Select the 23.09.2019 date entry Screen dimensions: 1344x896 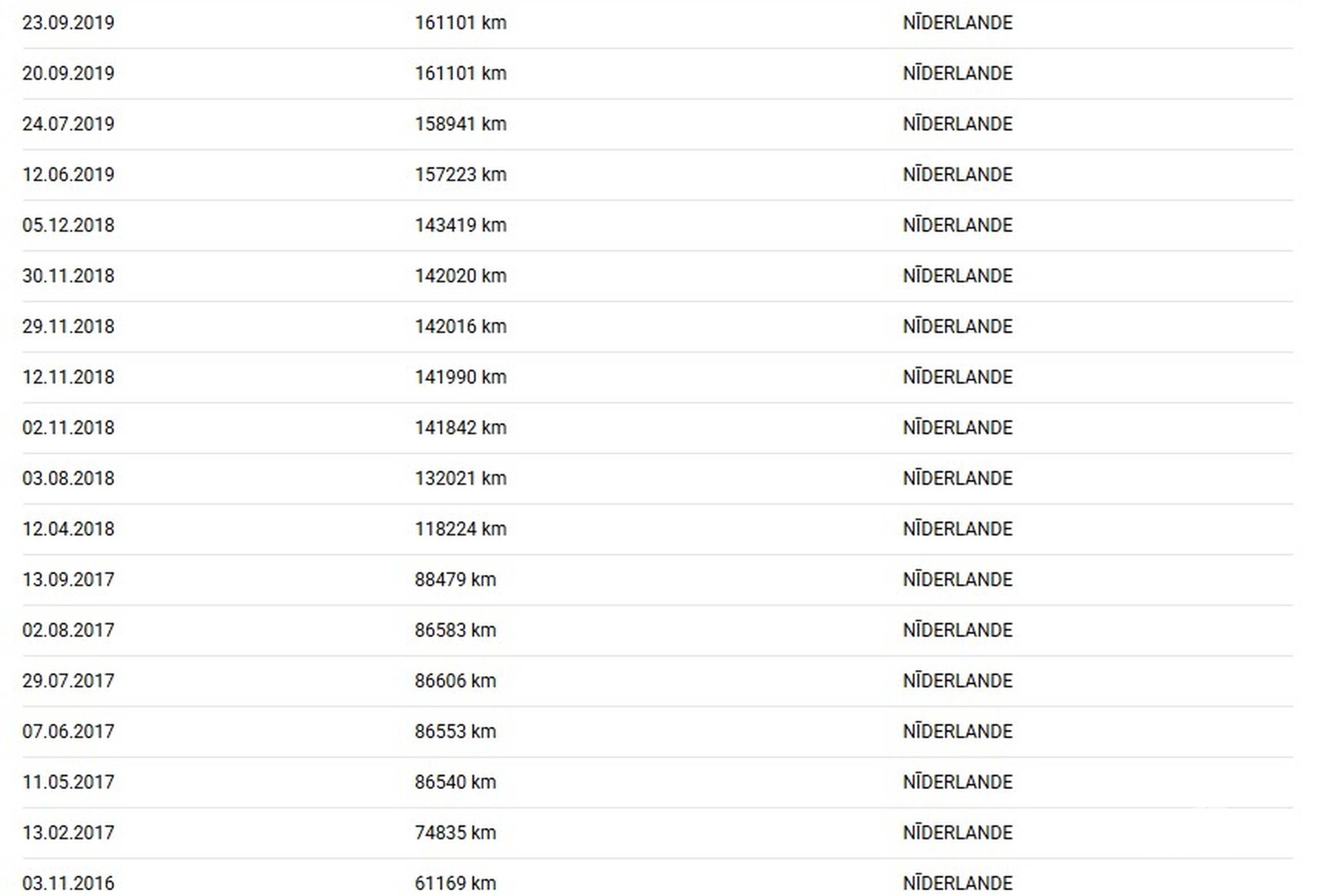[x=68, y=23]
